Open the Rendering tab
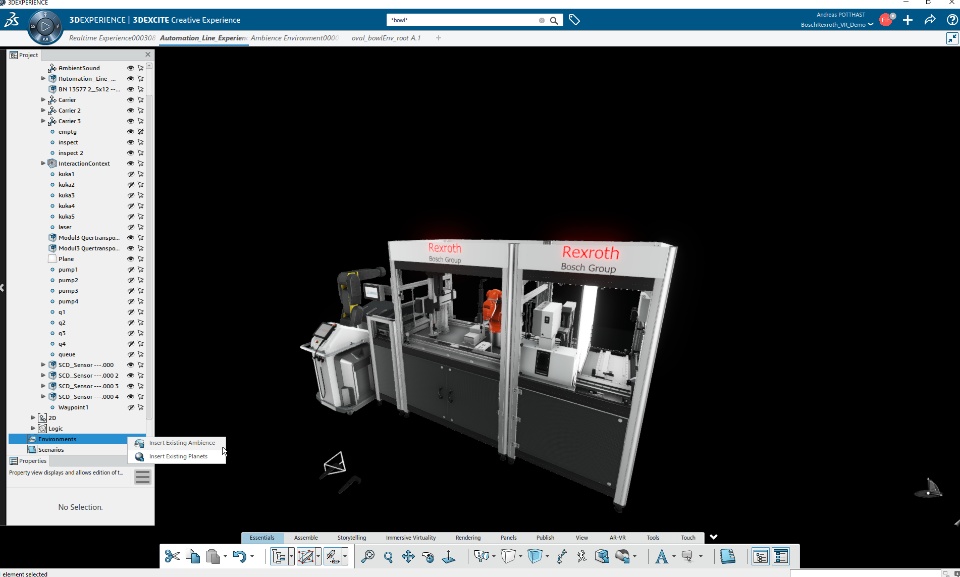This screenshot has width=960, height=577. tap(468, 538)
